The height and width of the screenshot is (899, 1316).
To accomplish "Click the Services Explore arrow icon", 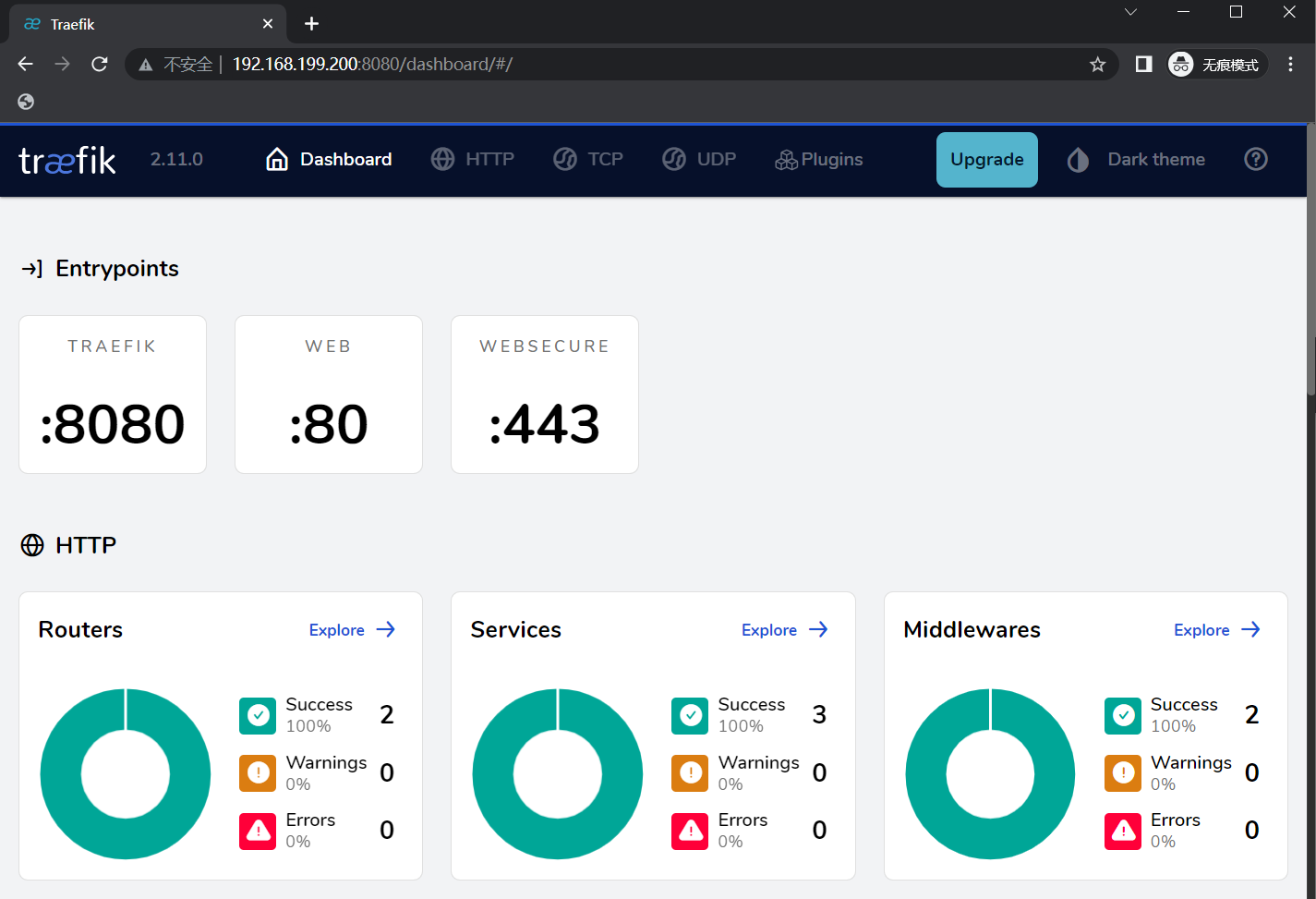I will point(818,629).
